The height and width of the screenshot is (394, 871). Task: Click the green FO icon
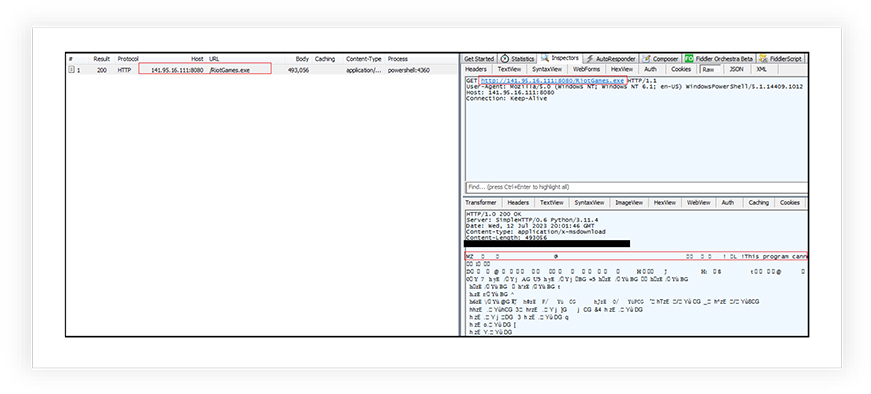coord(689,58)
